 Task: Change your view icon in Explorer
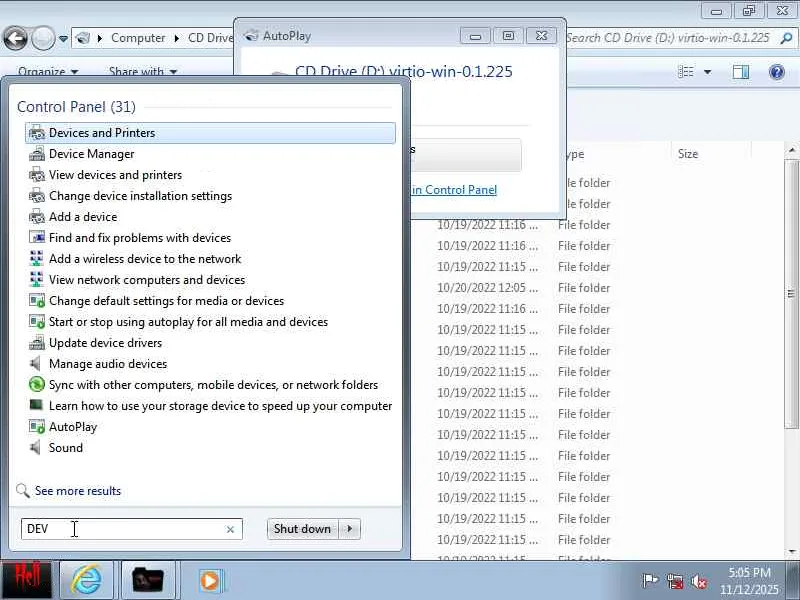pos(685,72)
